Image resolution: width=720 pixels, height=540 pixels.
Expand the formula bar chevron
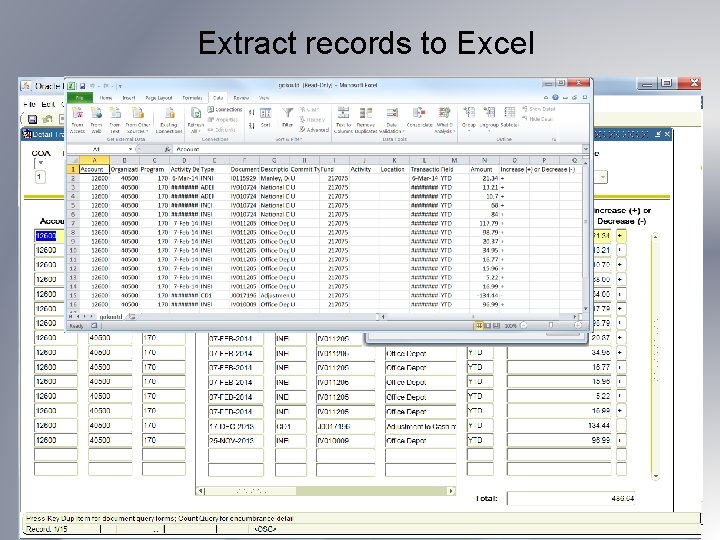(585, 149)
